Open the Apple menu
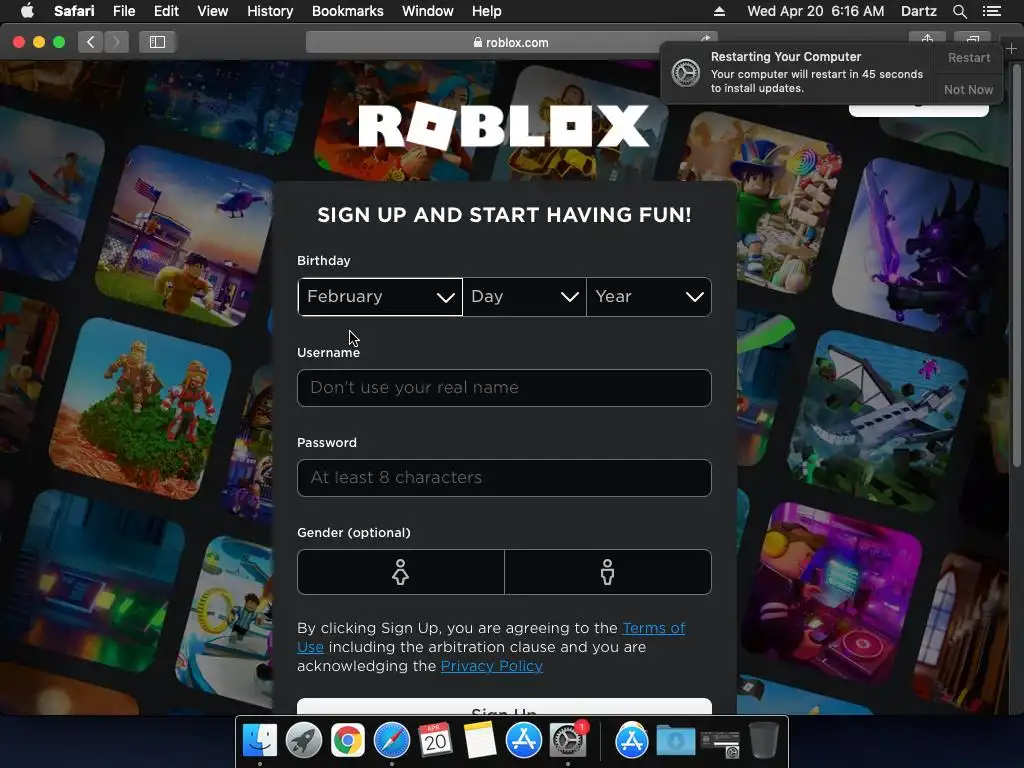Image resolution: width=1024 pixels, height=768 pixels. [x=27, y=11]
